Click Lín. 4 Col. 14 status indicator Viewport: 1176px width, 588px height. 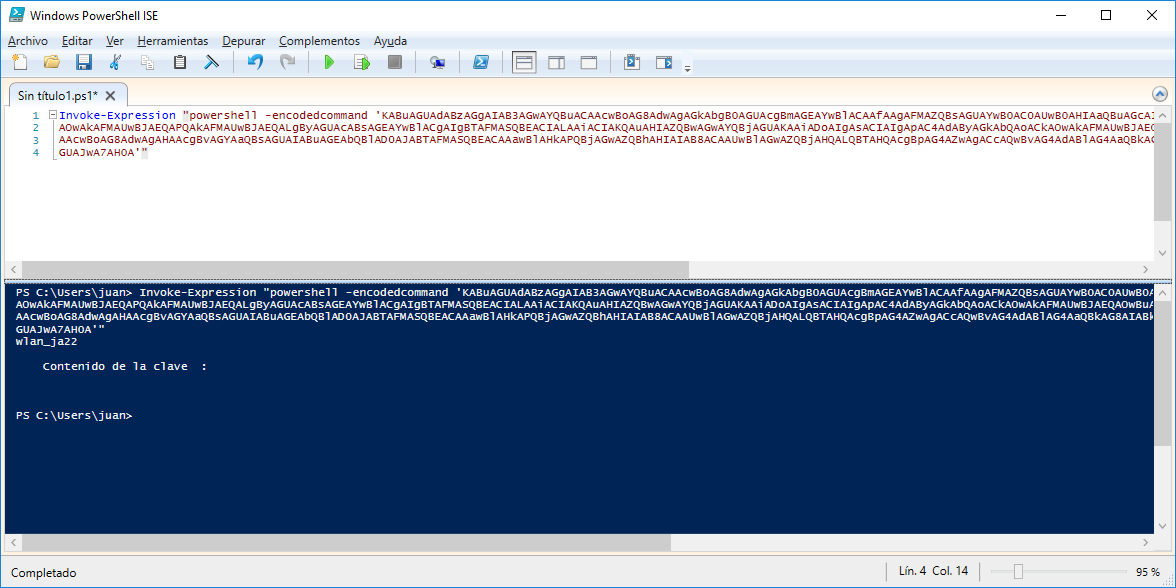(x=934, y=572)
